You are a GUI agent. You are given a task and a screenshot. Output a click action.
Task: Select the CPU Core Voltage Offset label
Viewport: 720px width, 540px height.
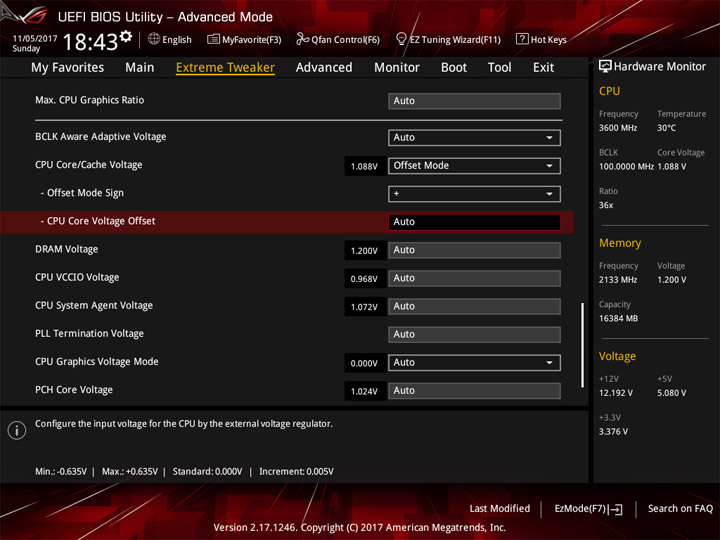point(98,221)
